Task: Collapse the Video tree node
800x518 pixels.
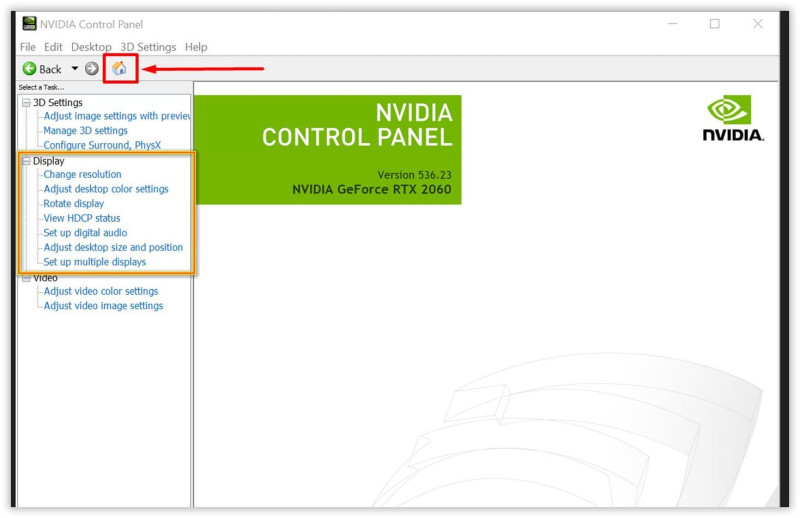Action: click(x=26, y=278)
